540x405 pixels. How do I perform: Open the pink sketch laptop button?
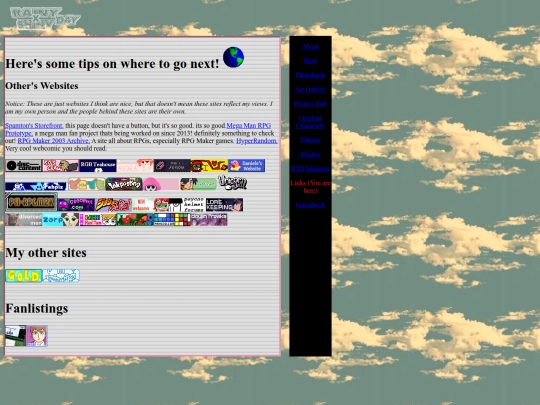61,166
